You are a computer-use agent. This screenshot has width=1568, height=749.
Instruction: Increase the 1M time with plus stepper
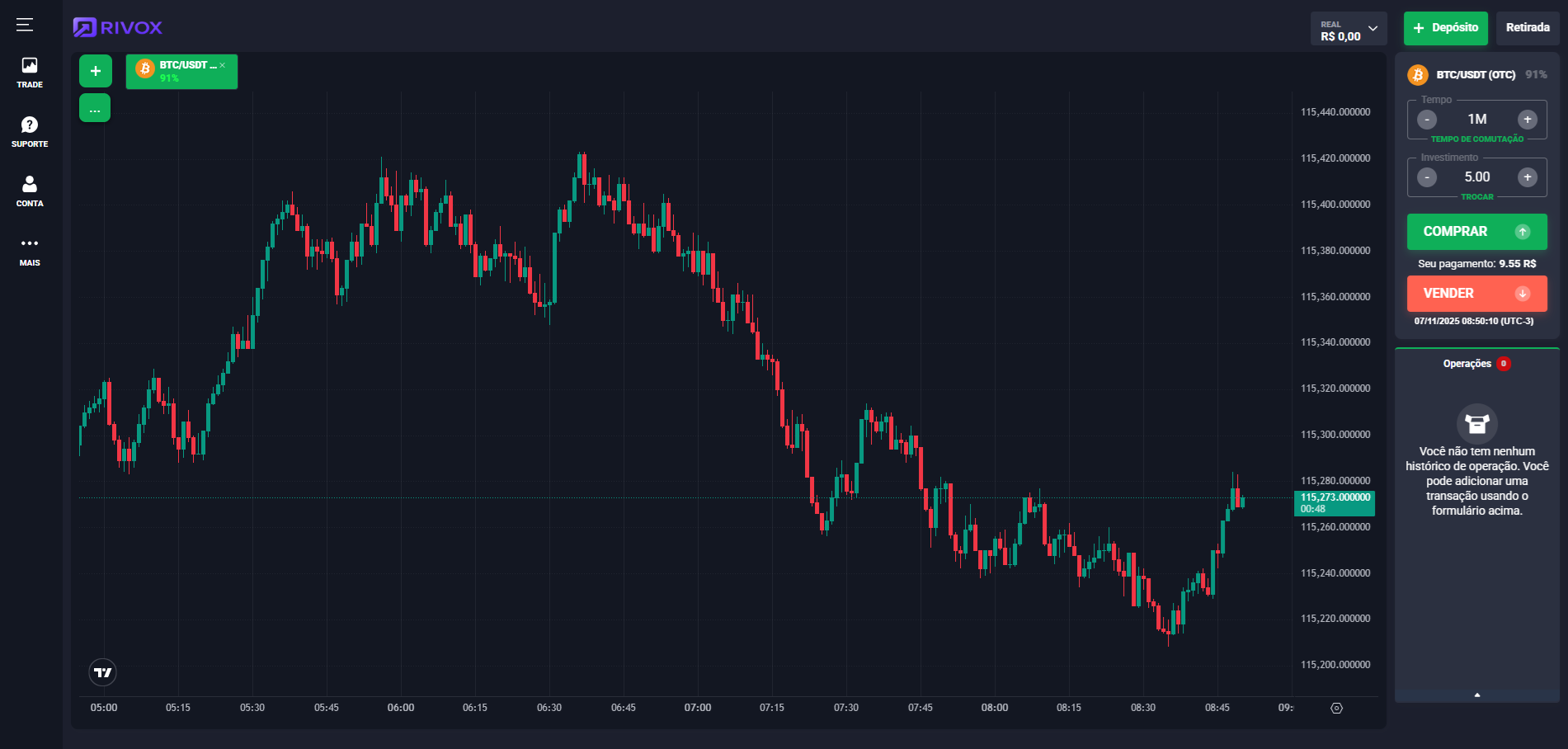coord(1528,119)
